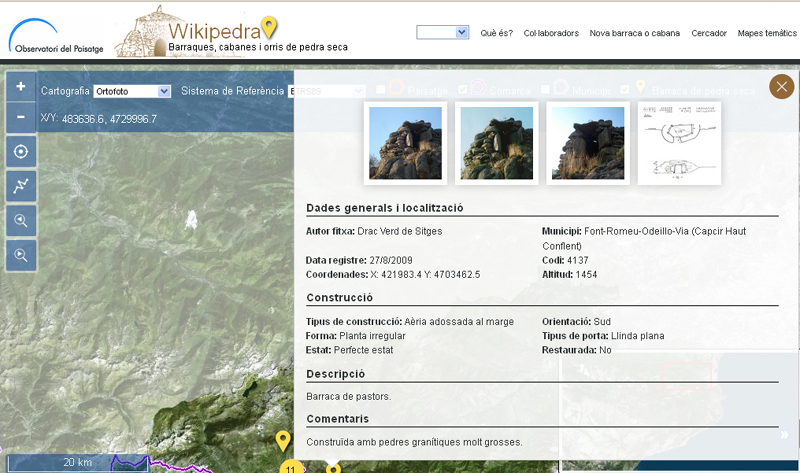Click the locate/center target tool

20,152
